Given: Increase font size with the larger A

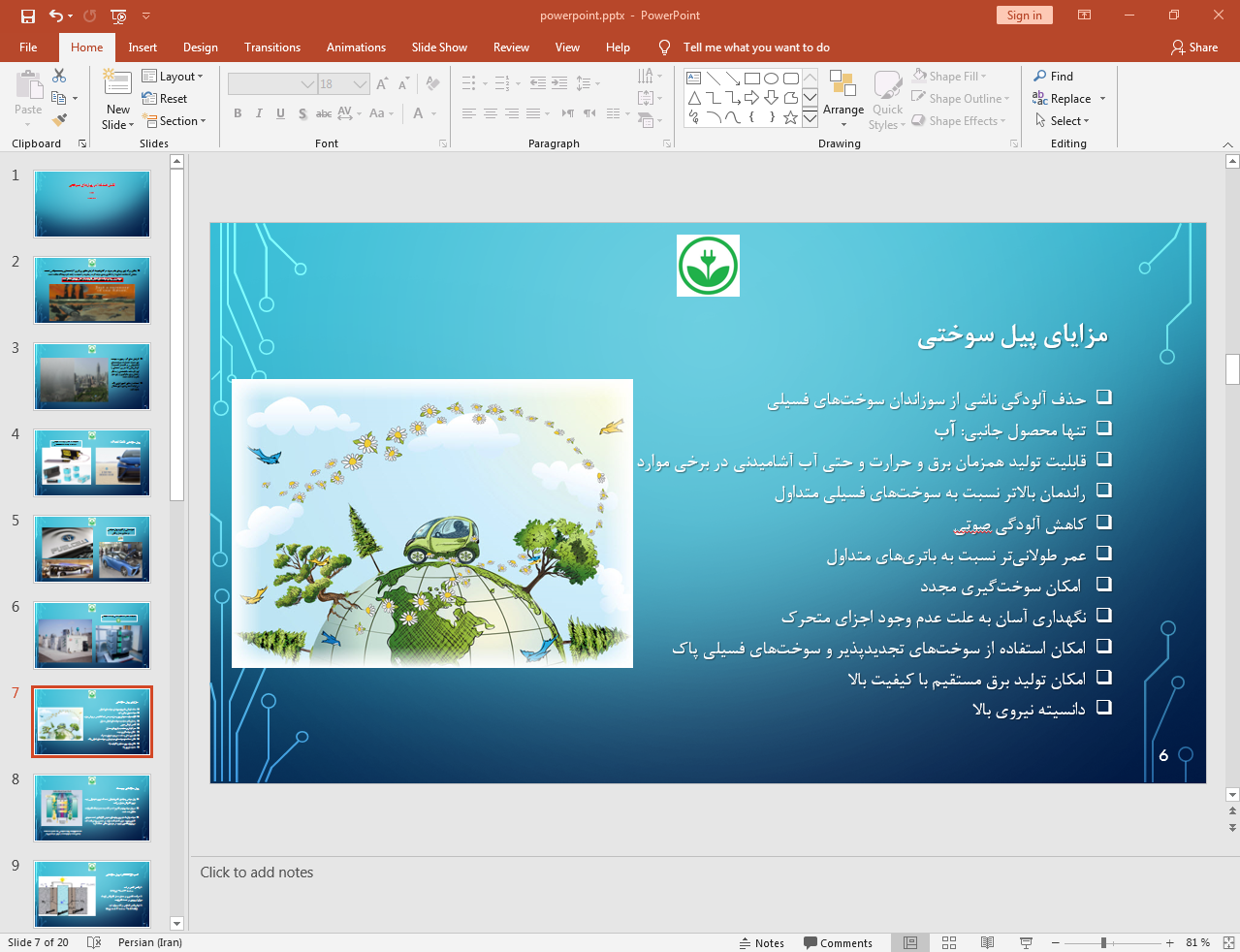Looking at the screenshot, I should (x=382, y=84).
